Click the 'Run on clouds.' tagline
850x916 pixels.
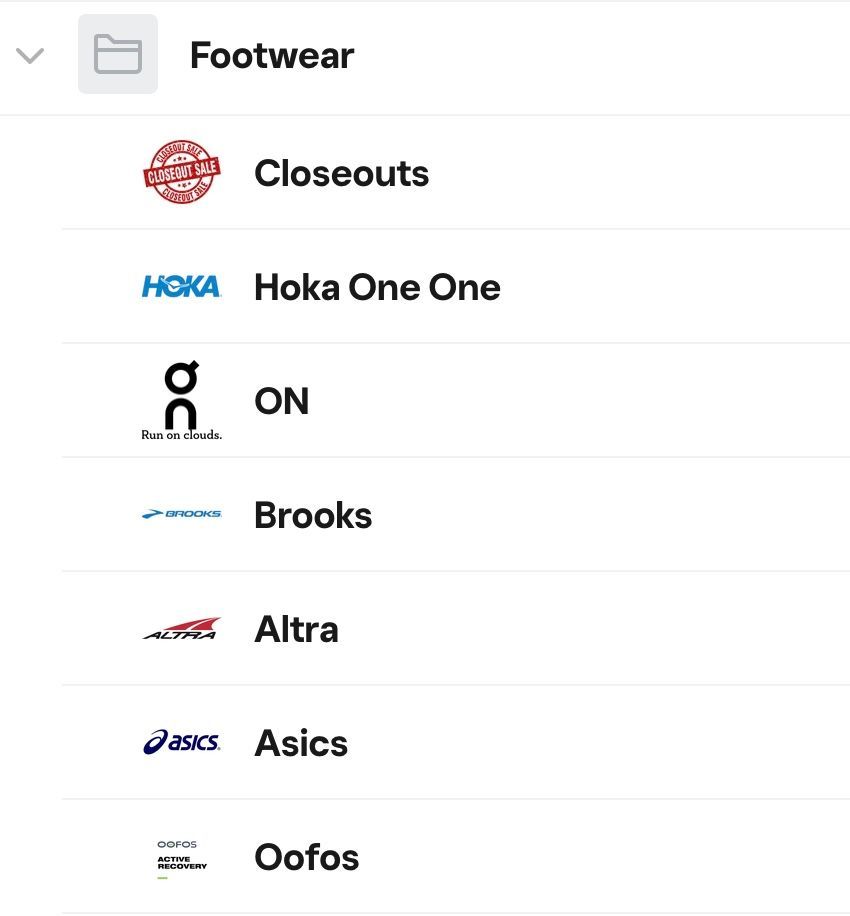[x=181, y=435]
